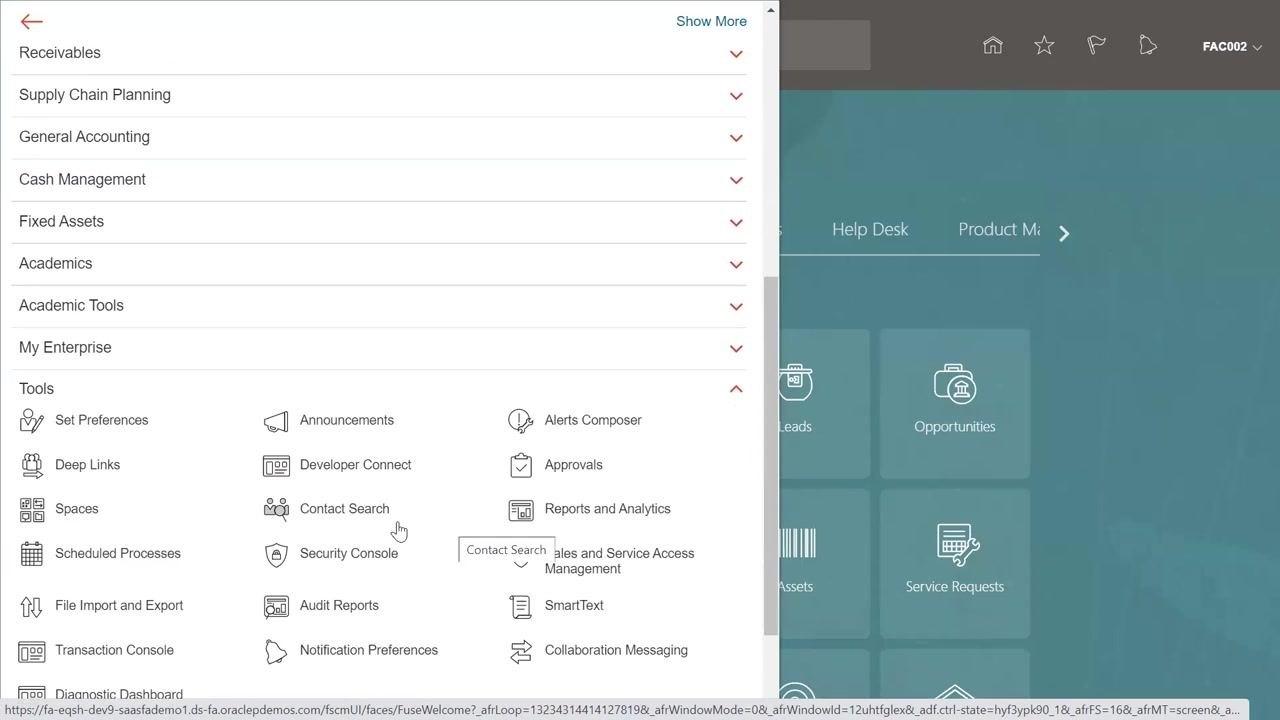Open Transaction Console icon

click(32, 651)
